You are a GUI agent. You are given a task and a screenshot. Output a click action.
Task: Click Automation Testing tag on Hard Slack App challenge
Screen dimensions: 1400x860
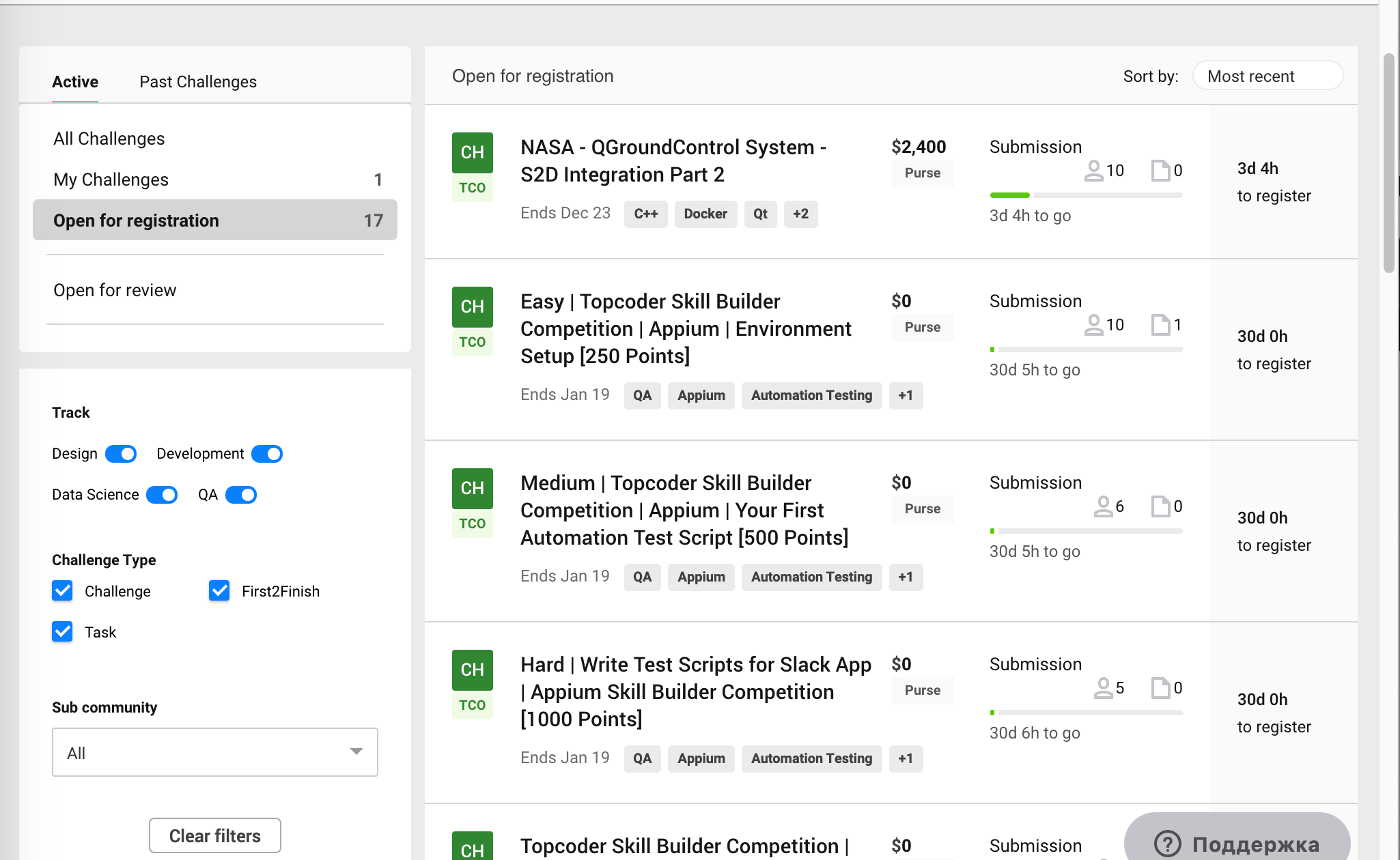[811, 758]
